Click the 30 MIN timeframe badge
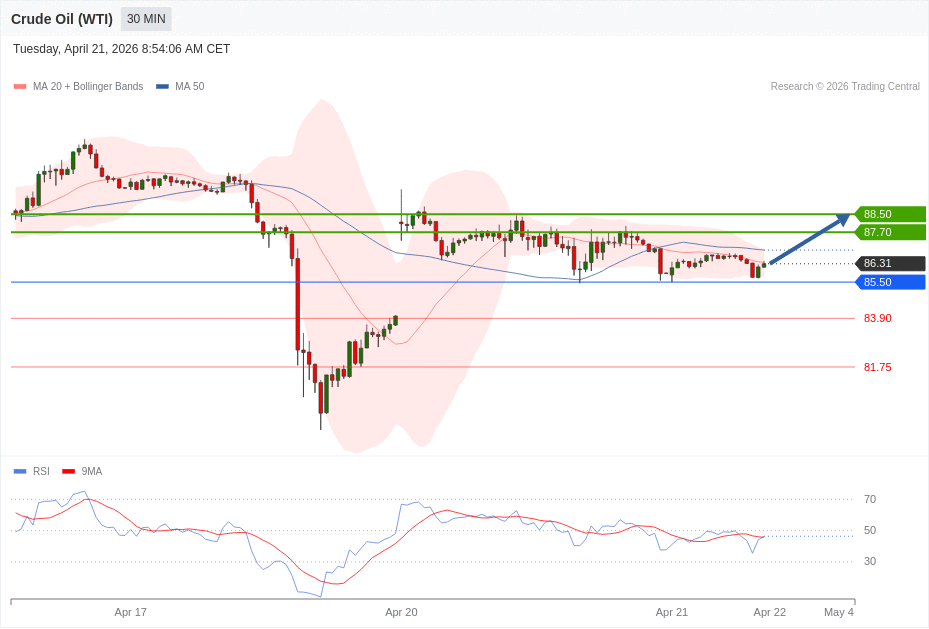The width and height of the screenshot is (929, 629). 146,19
